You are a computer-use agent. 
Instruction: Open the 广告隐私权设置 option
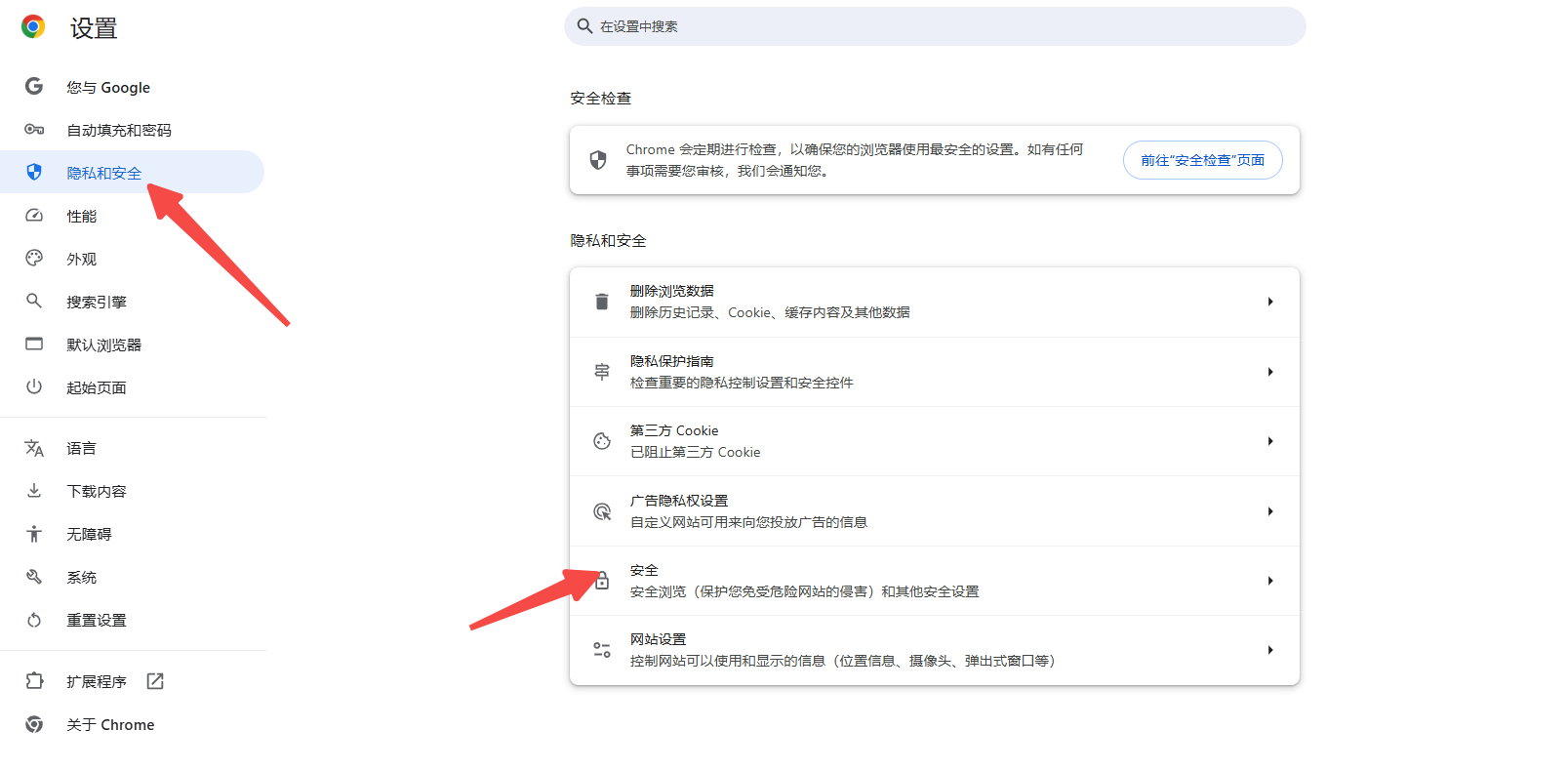click(x=935, y=511)
